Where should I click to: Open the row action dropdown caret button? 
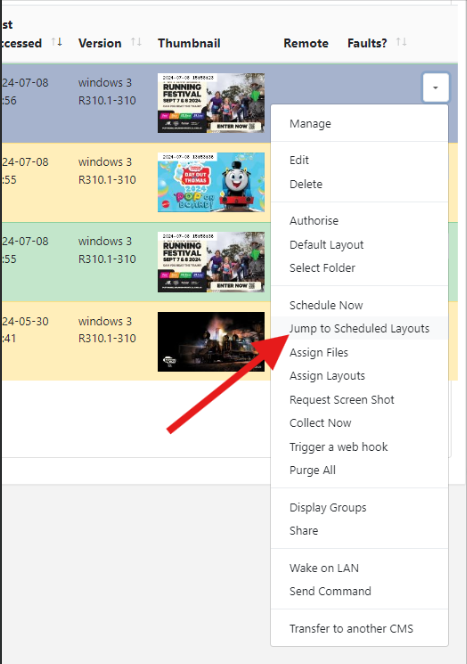(x=435, y=88)
